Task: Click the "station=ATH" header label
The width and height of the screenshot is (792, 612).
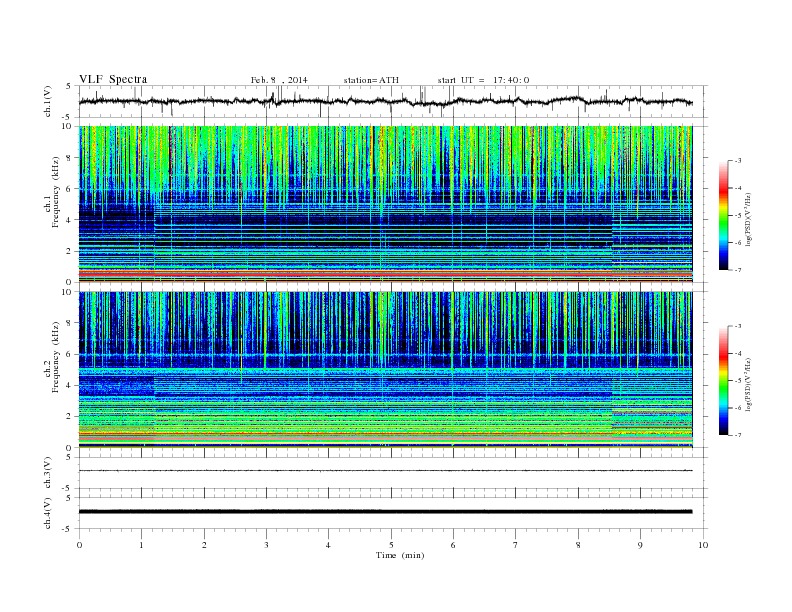Action: (x=371, y=80)
